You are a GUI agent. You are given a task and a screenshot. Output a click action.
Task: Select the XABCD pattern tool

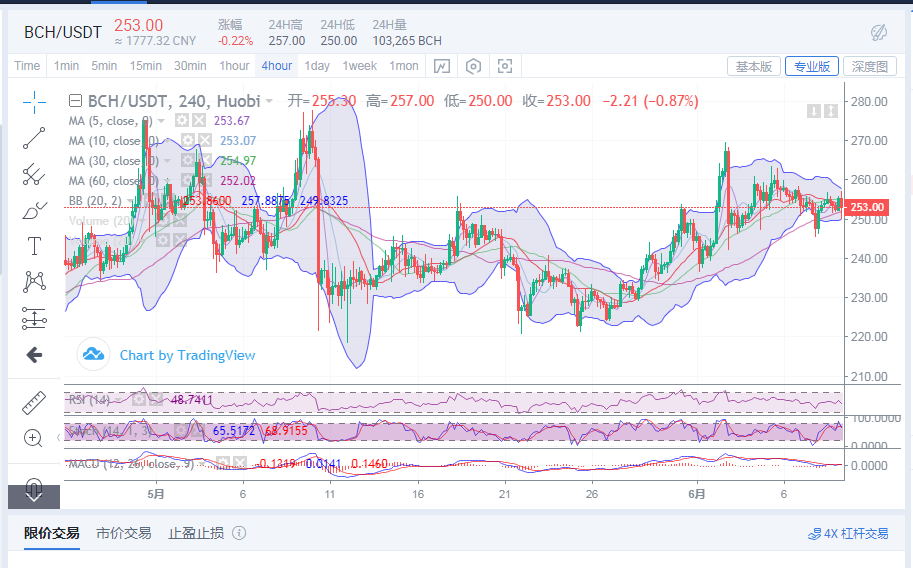34,282
